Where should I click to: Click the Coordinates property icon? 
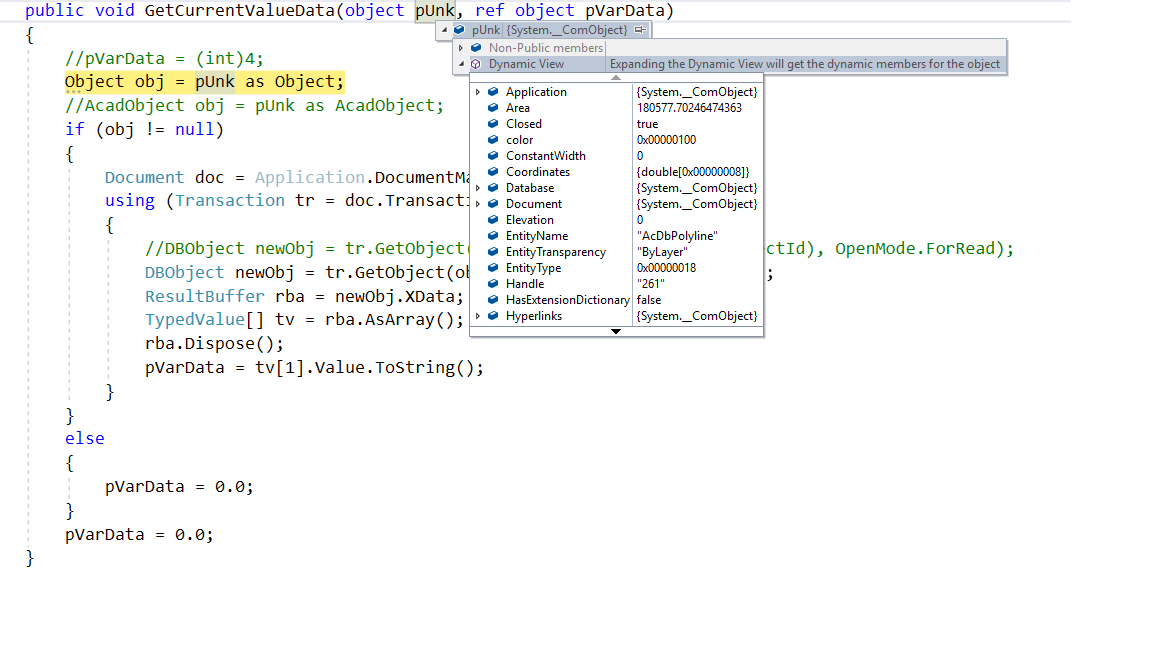pyautogui.click(x=493, y=172)
